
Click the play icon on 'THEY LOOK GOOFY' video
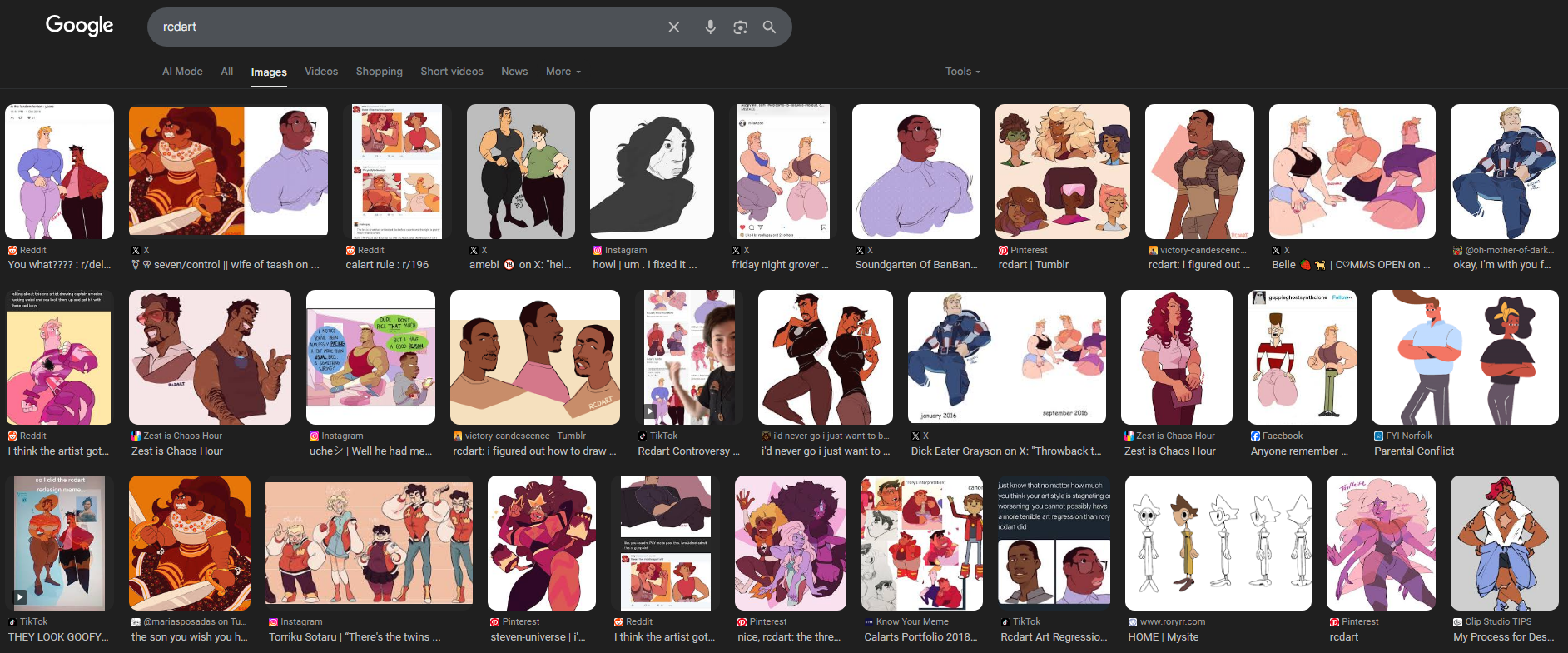(21, 596)
